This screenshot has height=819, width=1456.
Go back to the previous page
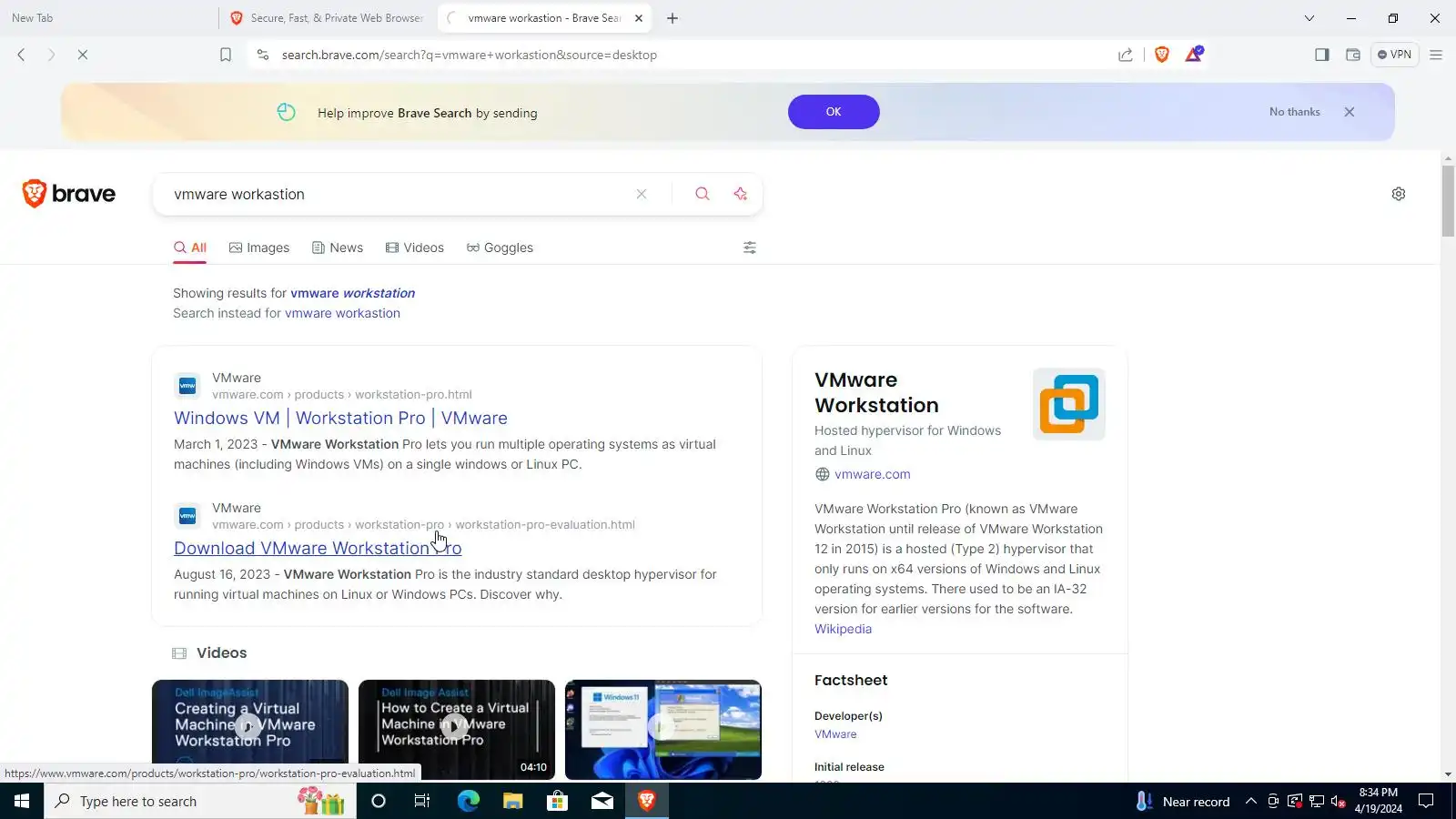(21, 55)
